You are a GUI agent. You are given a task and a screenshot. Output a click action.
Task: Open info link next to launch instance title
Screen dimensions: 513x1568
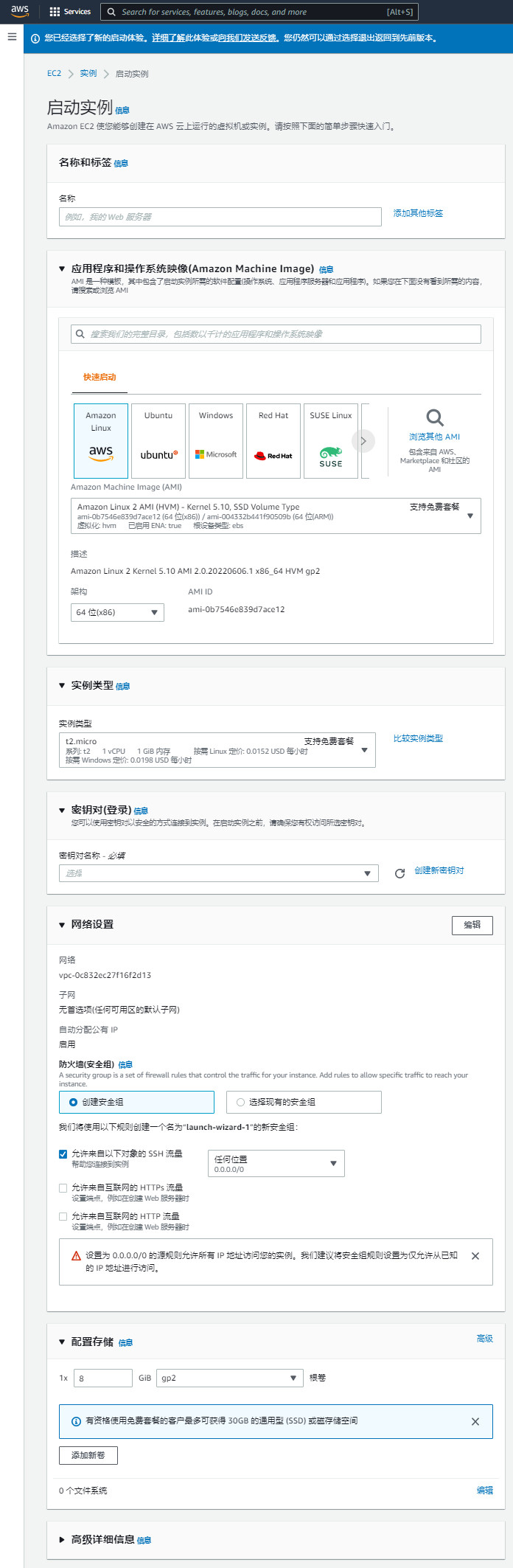(x=122, y=111)
